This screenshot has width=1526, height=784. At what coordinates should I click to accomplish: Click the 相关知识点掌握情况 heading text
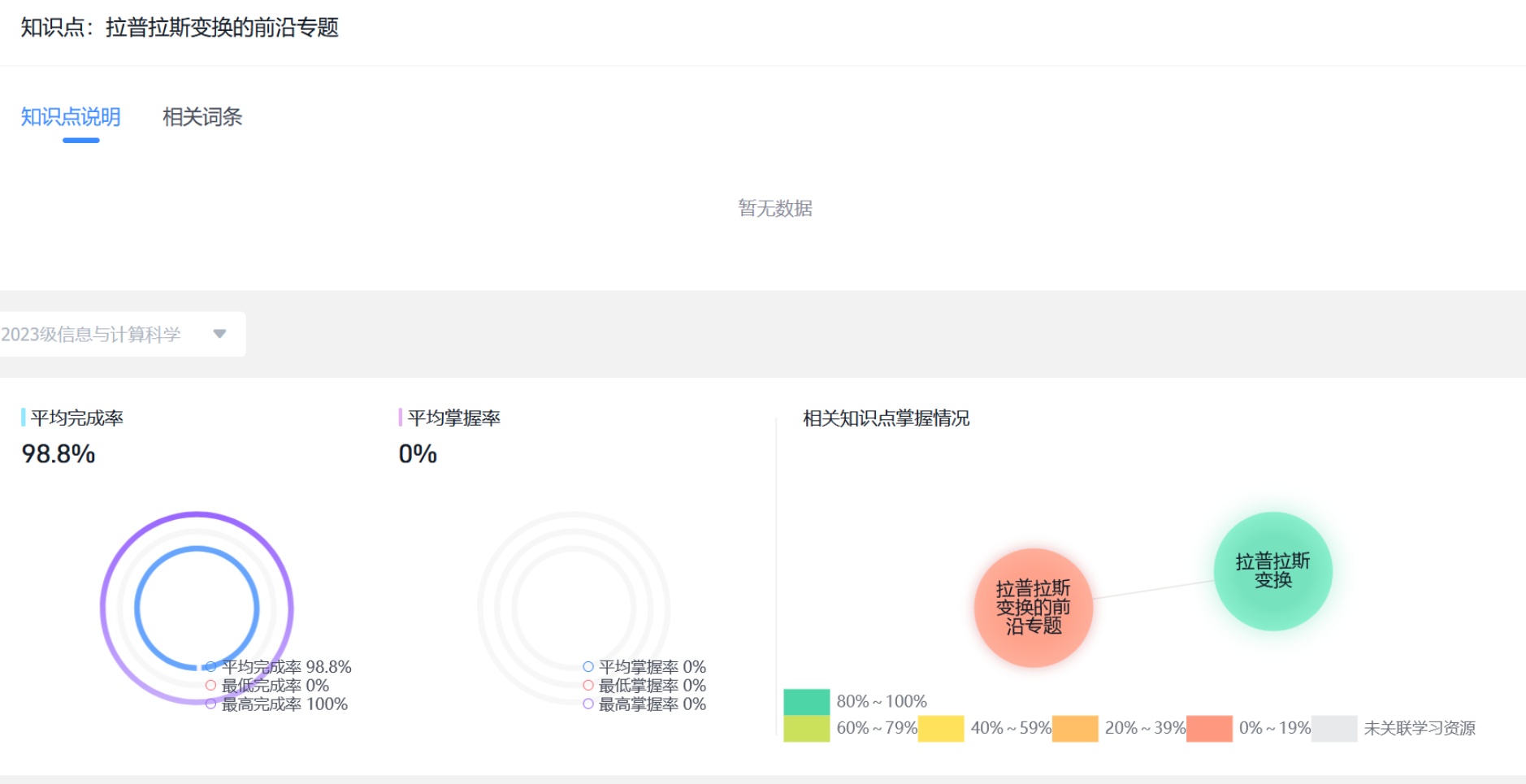(x=886, y=418)
